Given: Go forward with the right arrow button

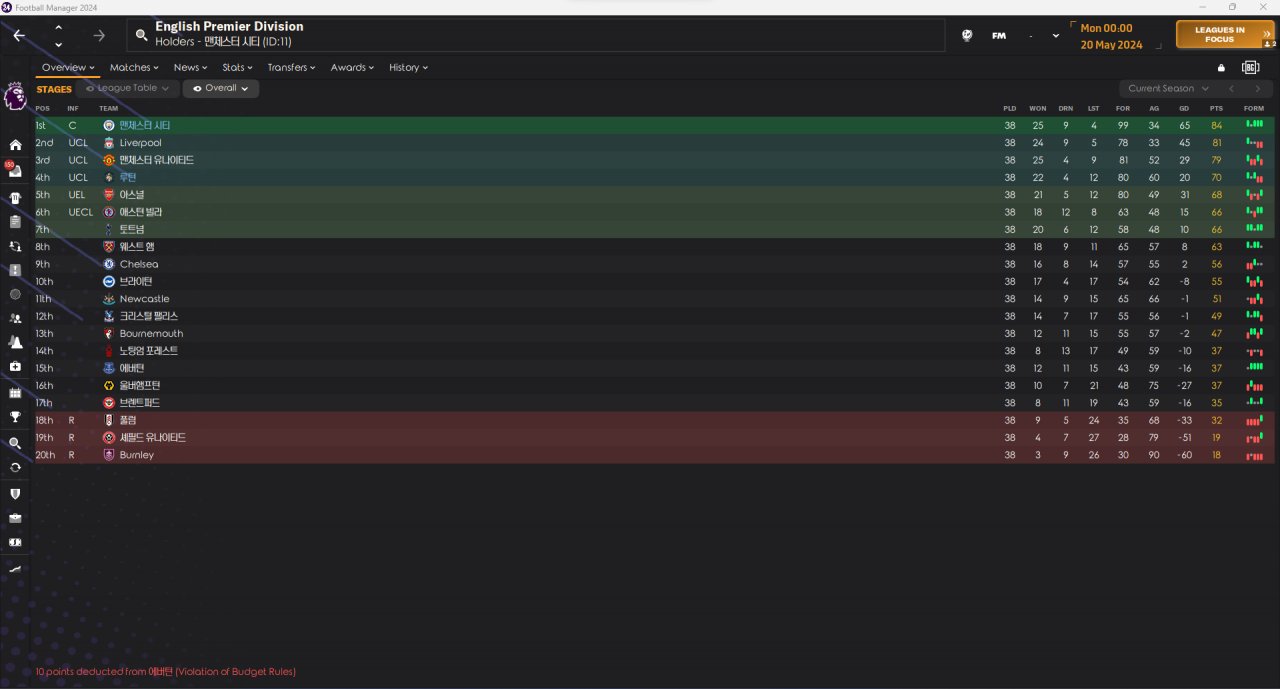Looking at the screenshot, I should pos(99,35).
